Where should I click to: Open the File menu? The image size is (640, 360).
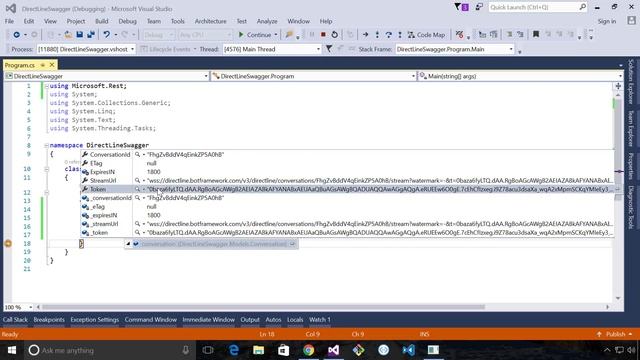point(9,21)
